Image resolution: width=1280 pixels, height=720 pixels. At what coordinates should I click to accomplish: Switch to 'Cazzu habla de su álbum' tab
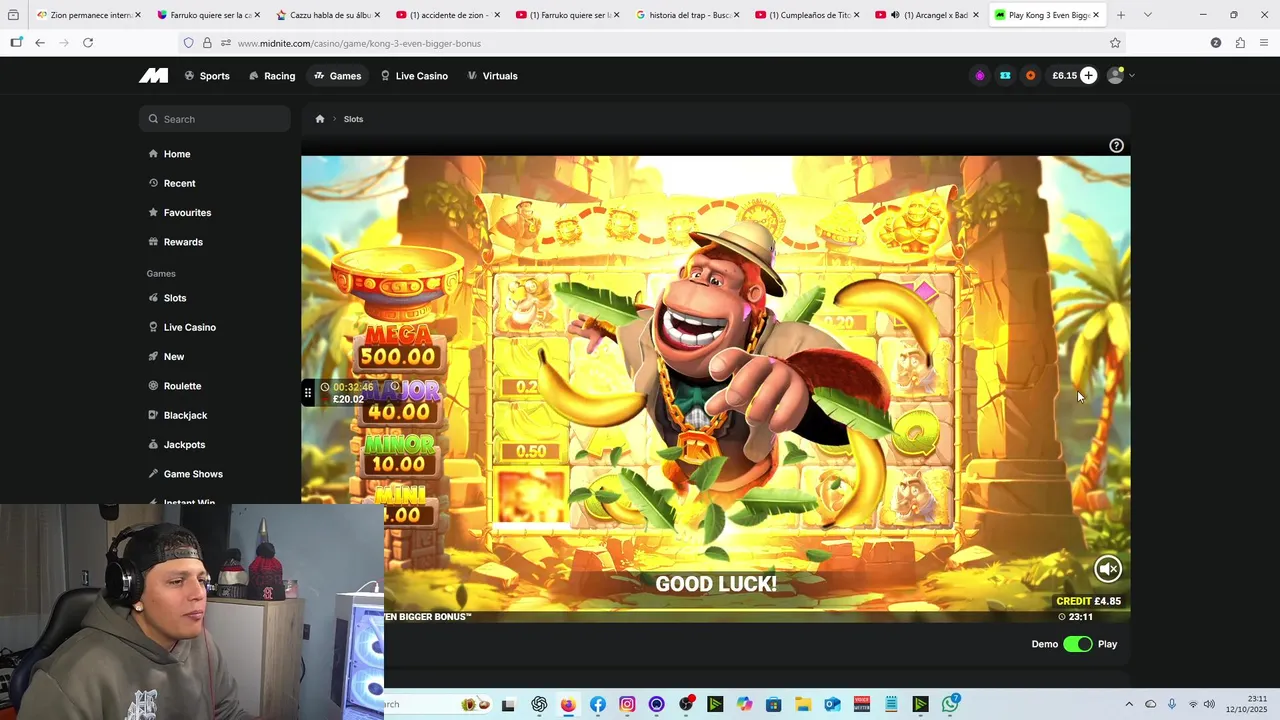(x=327, y=15)
